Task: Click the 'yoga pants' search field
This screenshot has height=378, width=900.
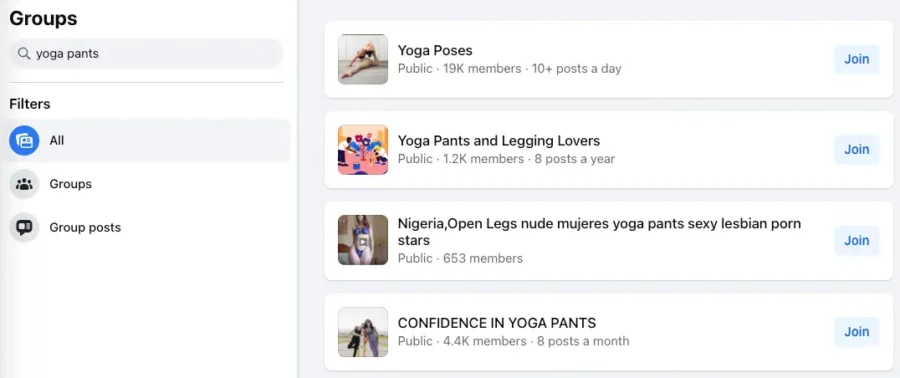Action: point(146,53)
